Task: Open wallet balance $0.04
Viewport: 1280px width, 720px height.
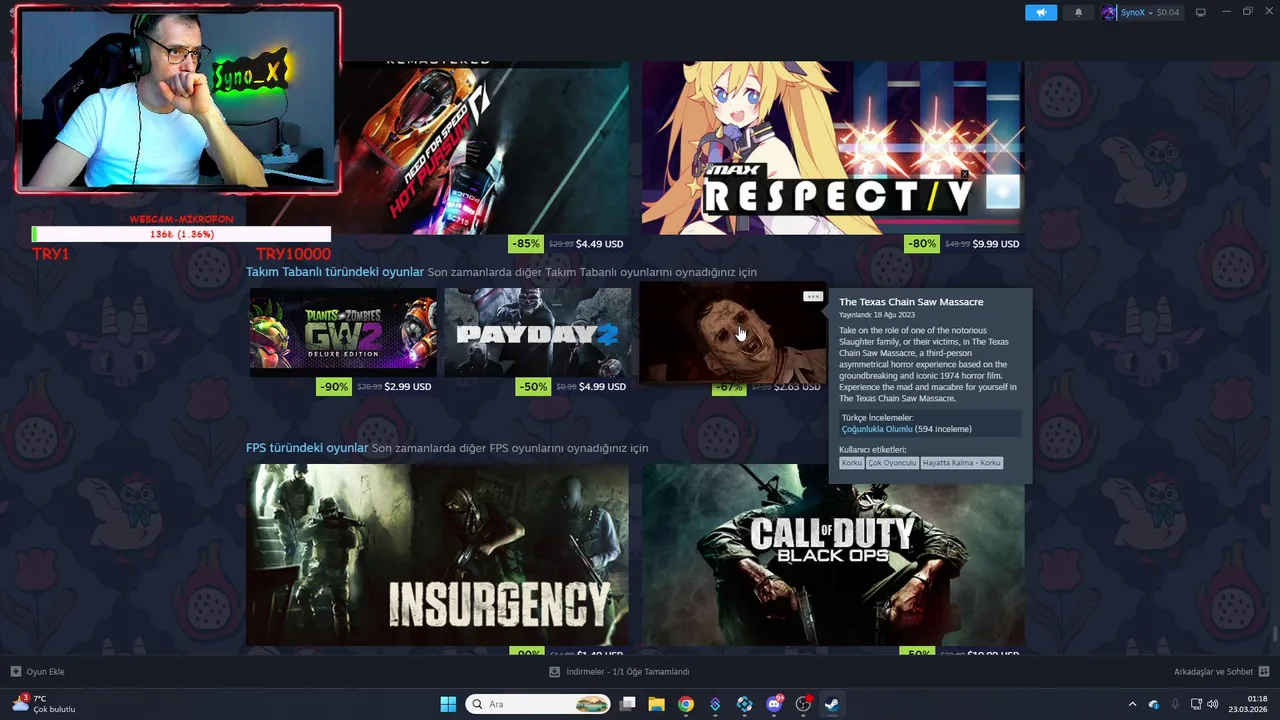Action: pos(1168,12)
